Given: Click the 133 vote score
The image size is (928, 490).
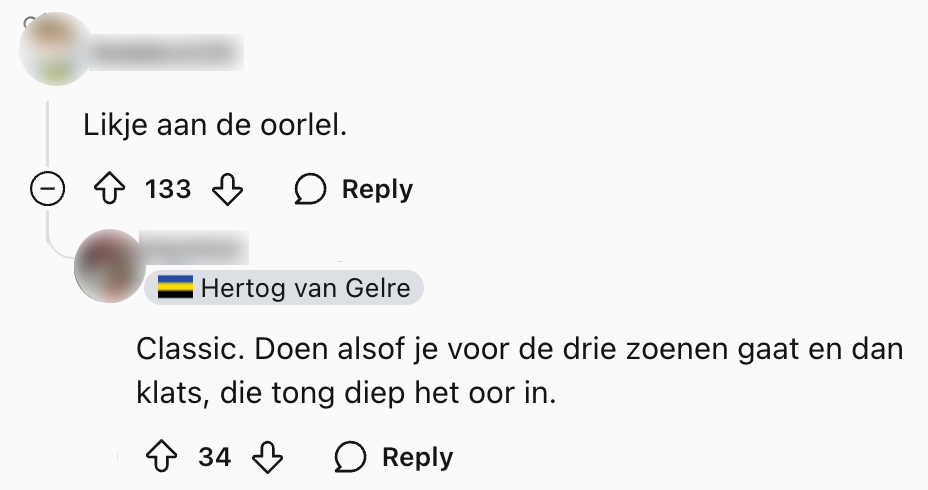Looking at the screenshot, I should click(167, 189).
